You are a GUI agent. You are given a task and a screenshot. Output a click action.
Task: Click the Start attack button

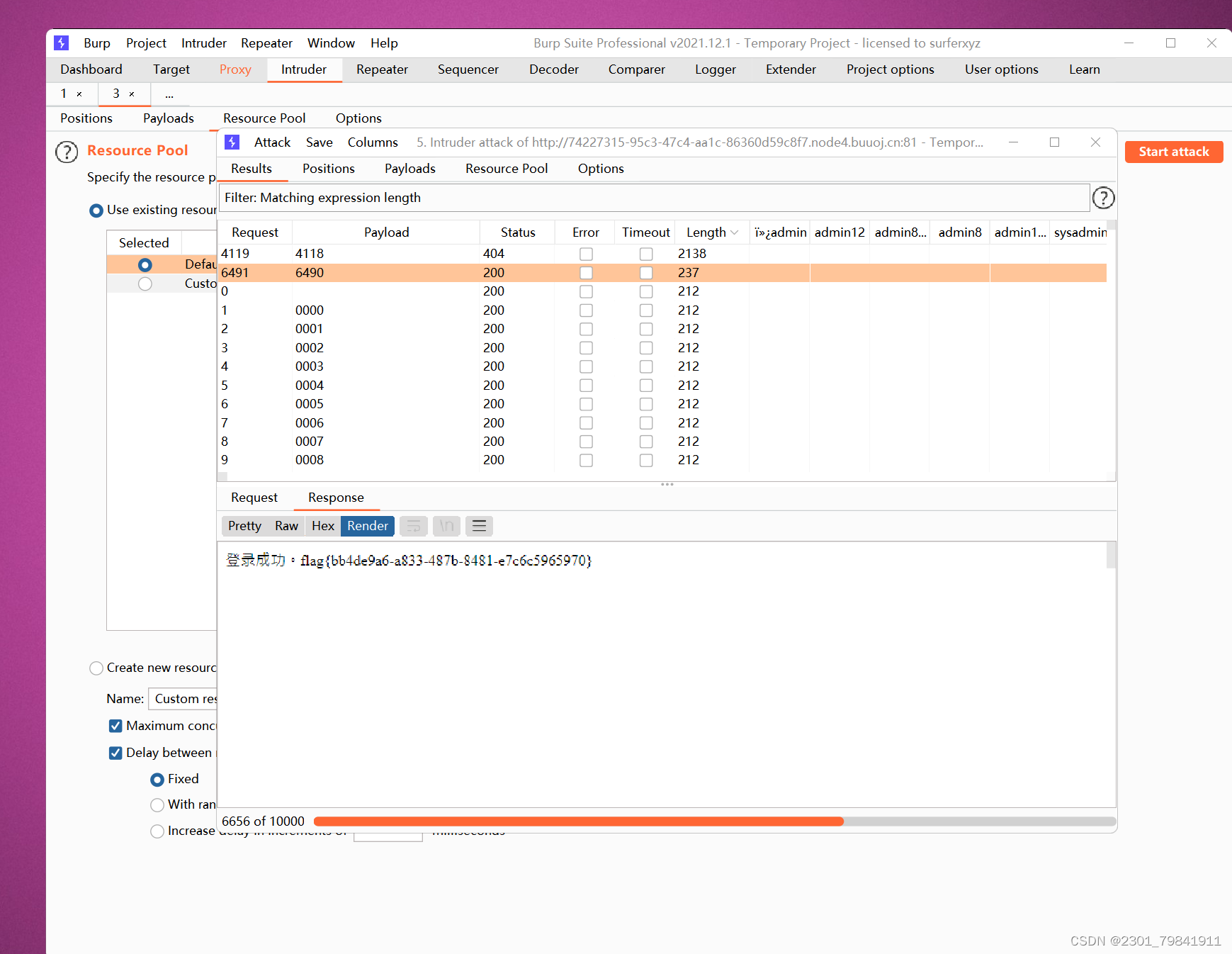click(1173, 151)
